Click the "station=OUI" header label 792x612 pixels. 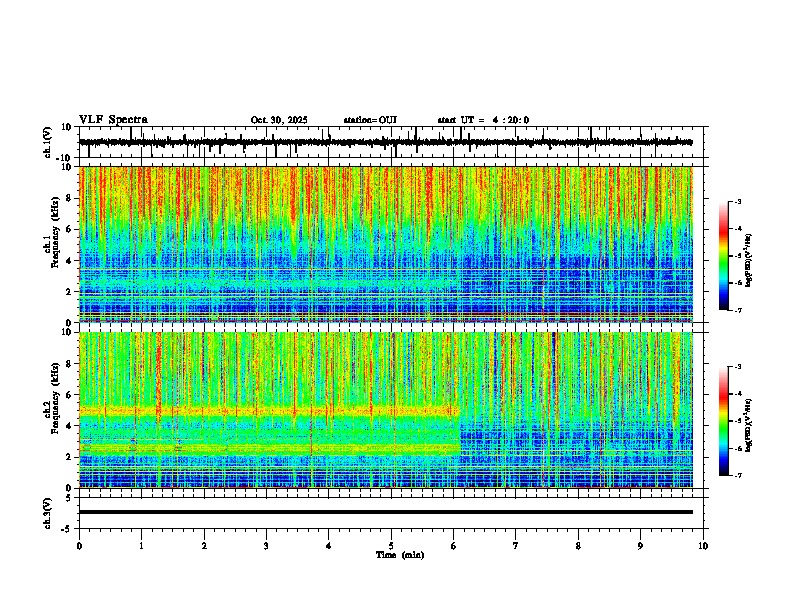[370, 120]
